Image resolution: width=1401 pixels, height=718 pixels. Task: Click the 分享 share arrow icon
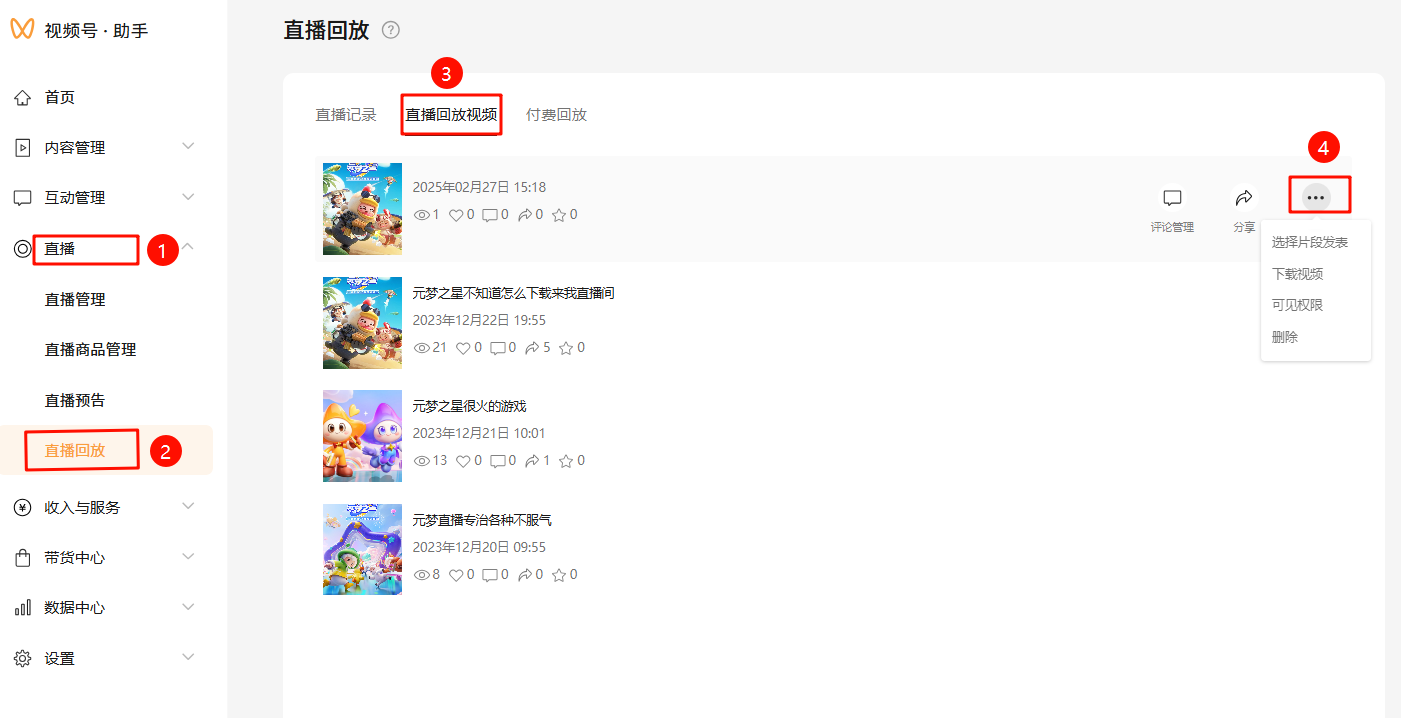coord(1244,197)
